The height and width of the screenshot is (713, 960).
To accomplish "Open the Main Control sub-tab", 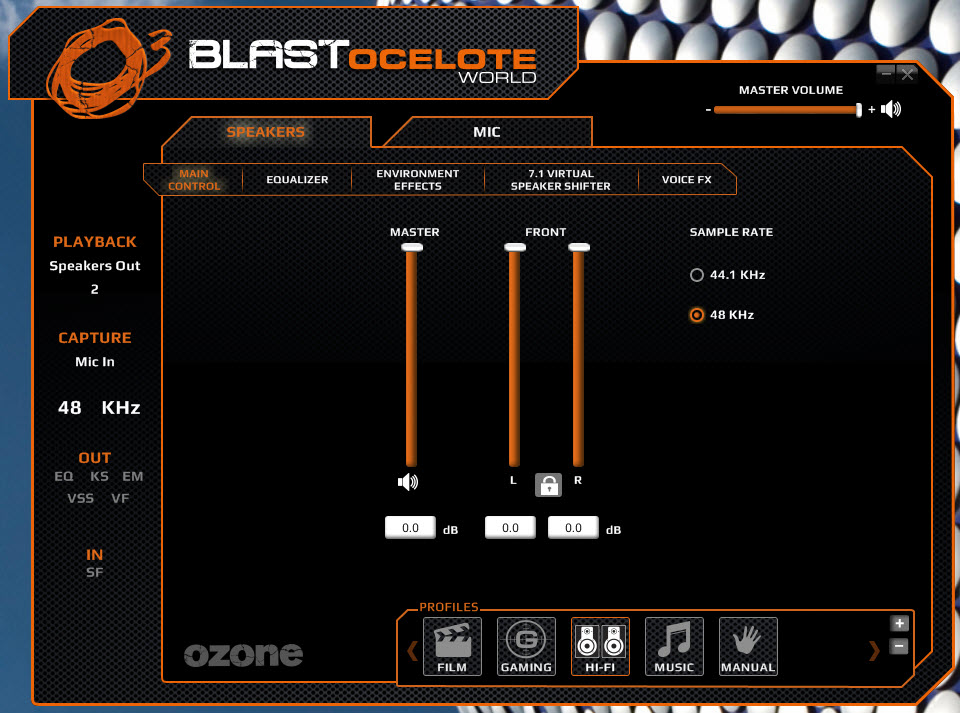I will (194, 180).
